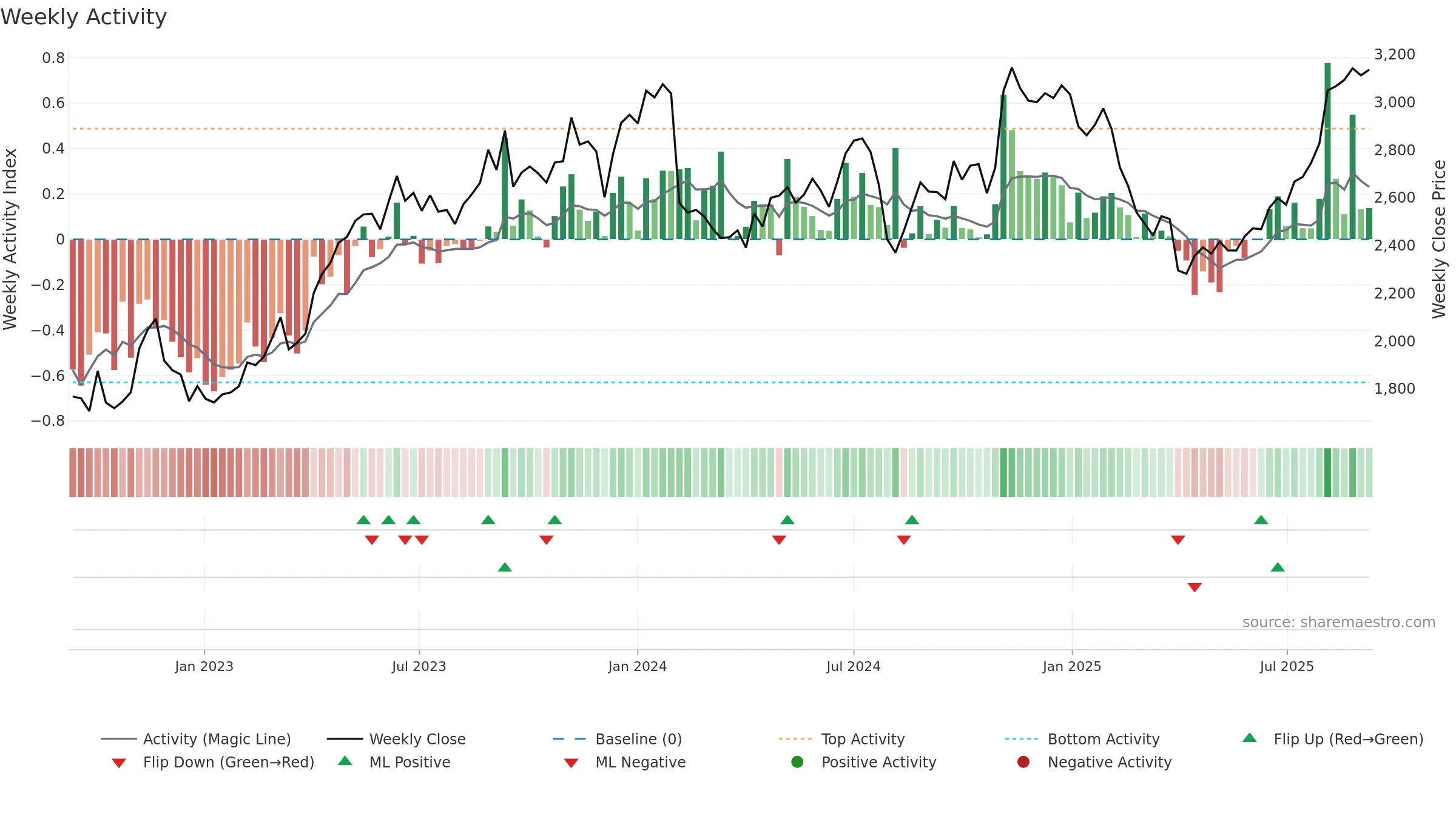Image resolution: width=1456 pixels, height=819 pixels.
Task: Select the Flip Up triangle in August 2024
Action: 912,520
